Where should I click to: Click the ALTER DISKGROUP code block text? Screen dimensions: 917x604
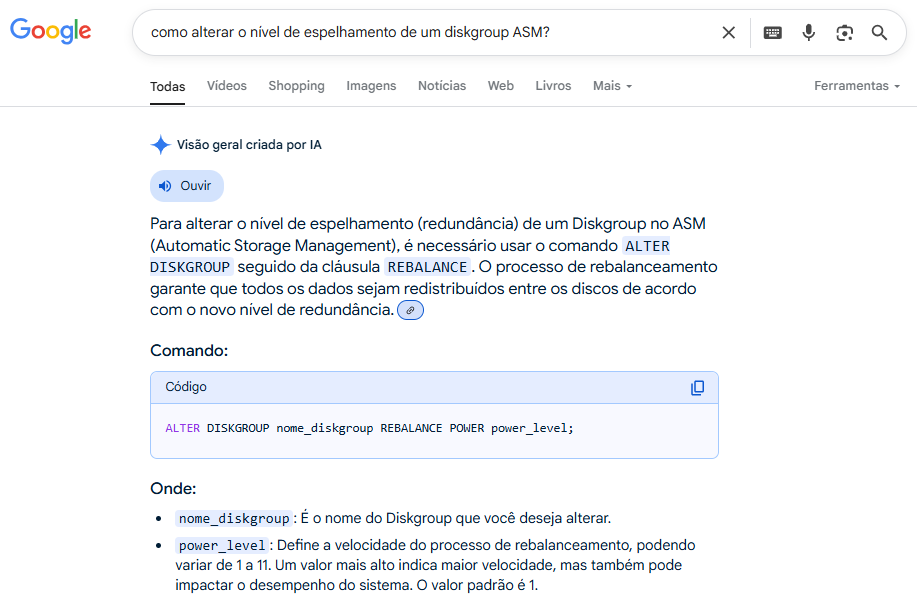click(369, 428)
